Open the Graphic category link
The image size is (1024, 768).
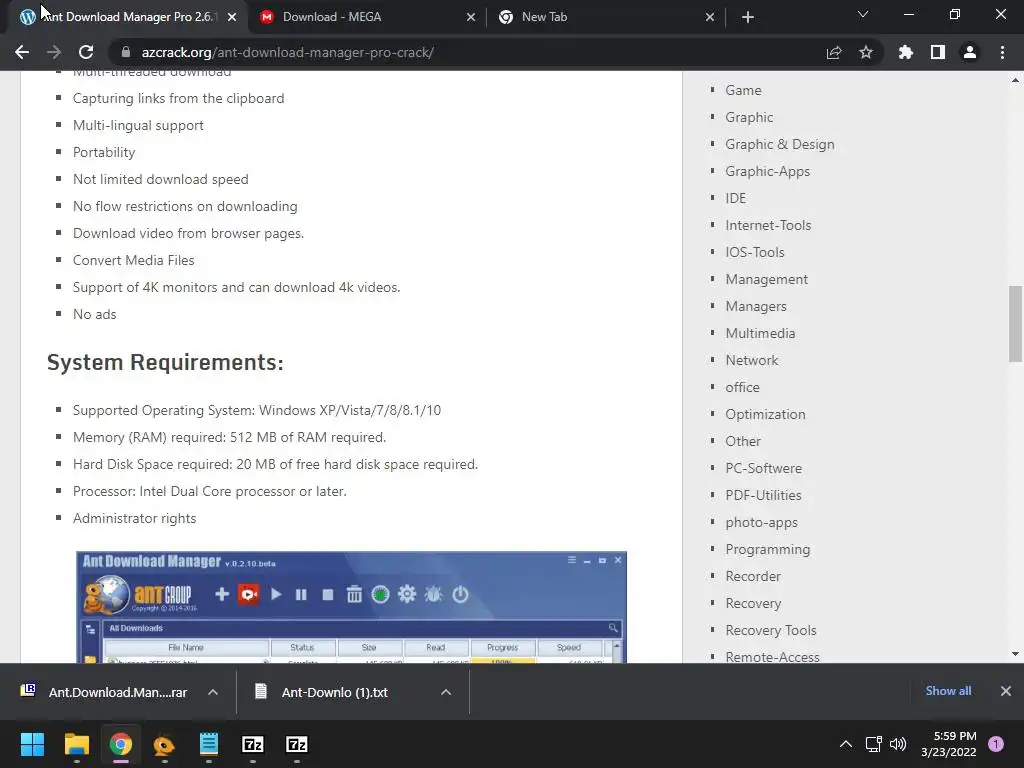(x=749, y=117)
